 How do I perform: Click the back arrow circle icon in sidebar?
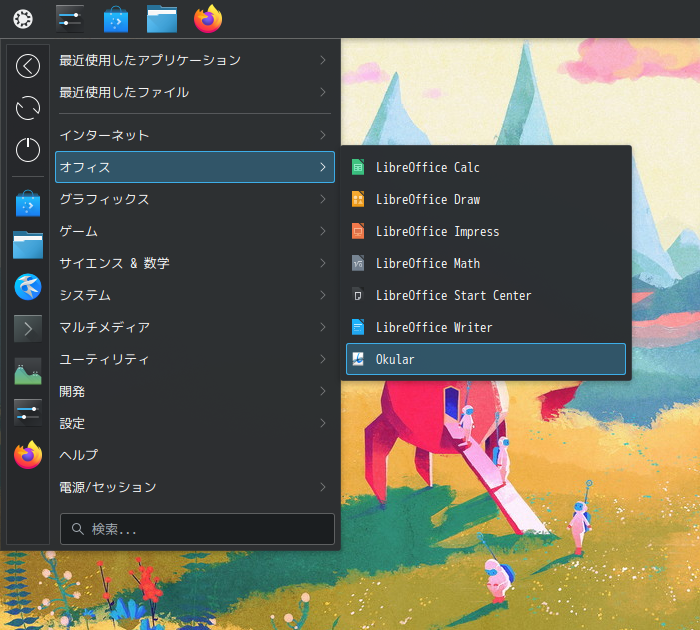point(28,66)
